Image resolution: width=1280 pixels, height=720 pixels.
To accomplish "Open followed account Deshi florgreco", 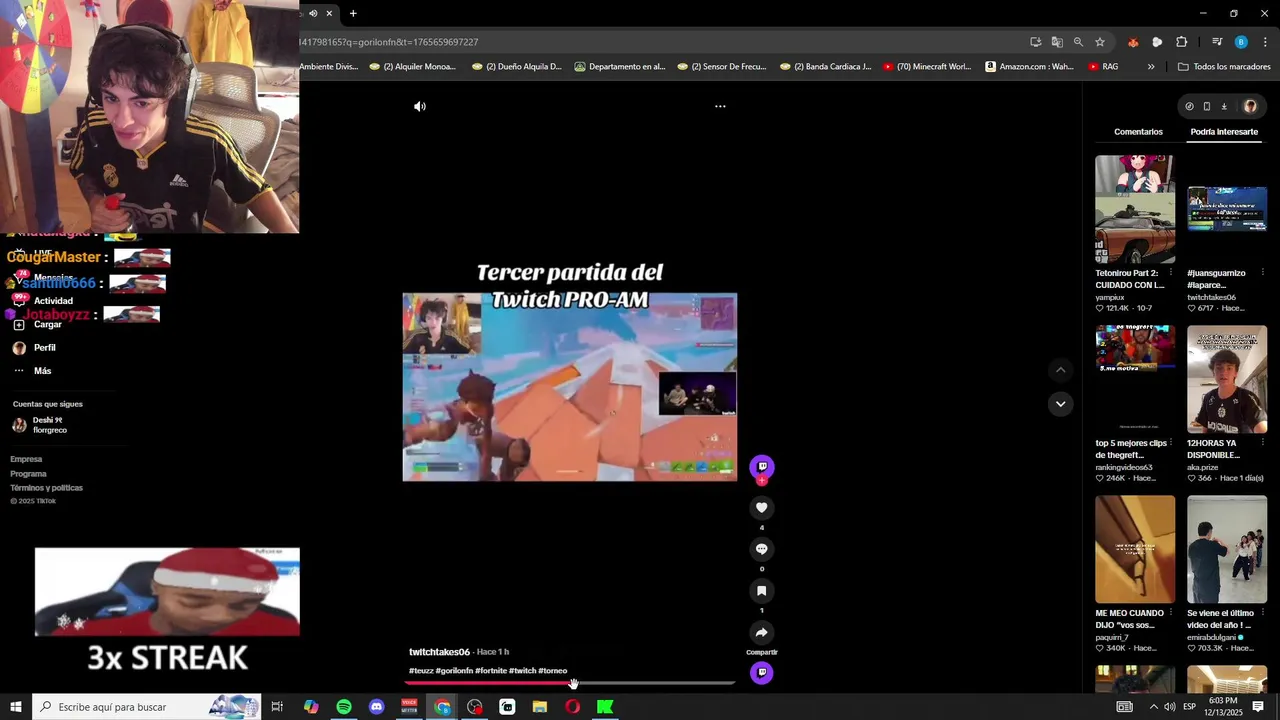I will [40, 425].
